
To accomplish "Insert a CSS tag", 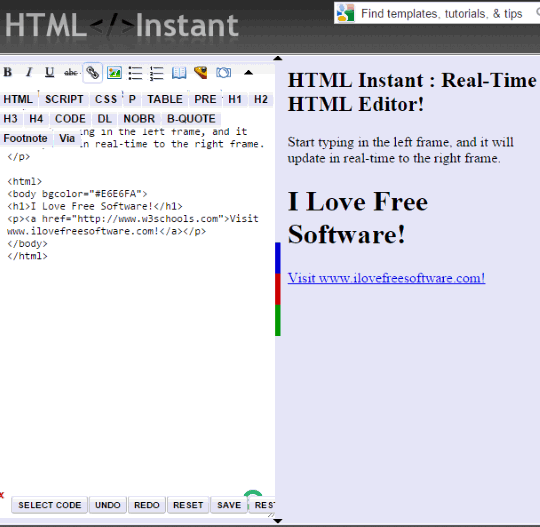I will click(x=106, y=99).
